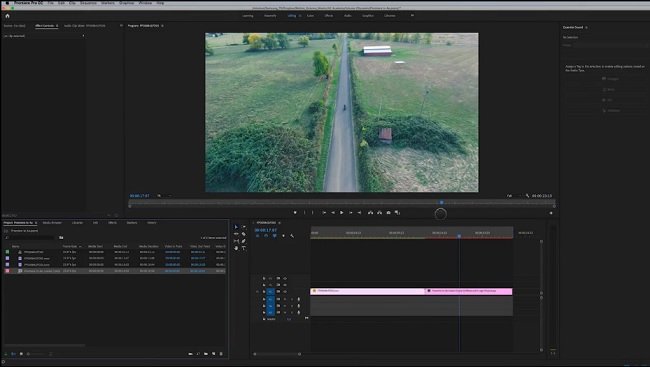Viewport: 650px width, 367px height.
Task: Click the Extract button in Program monitor
Action: click(379, 213)
